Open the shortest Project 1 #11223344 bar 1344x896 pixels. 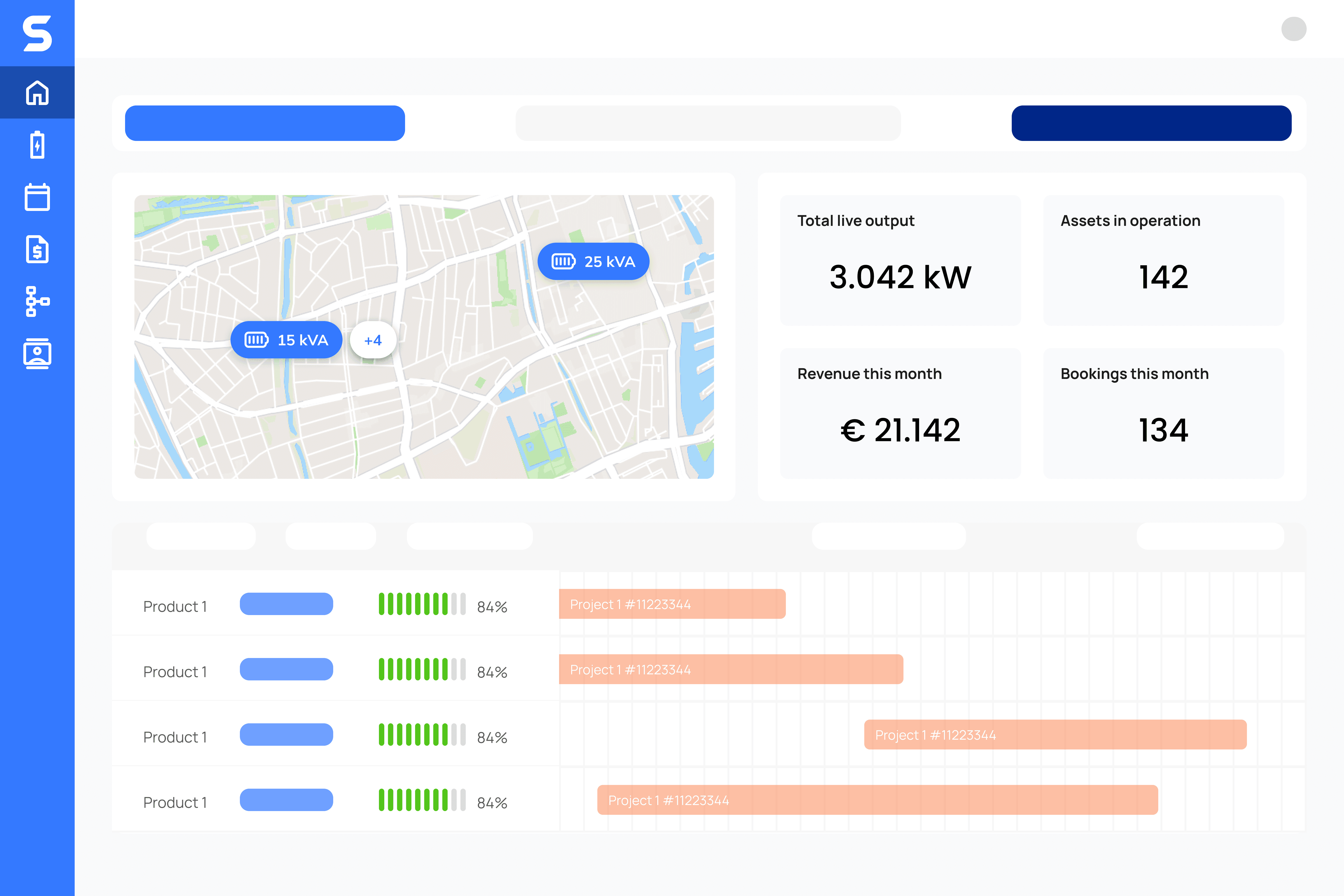tap(672, 604)
